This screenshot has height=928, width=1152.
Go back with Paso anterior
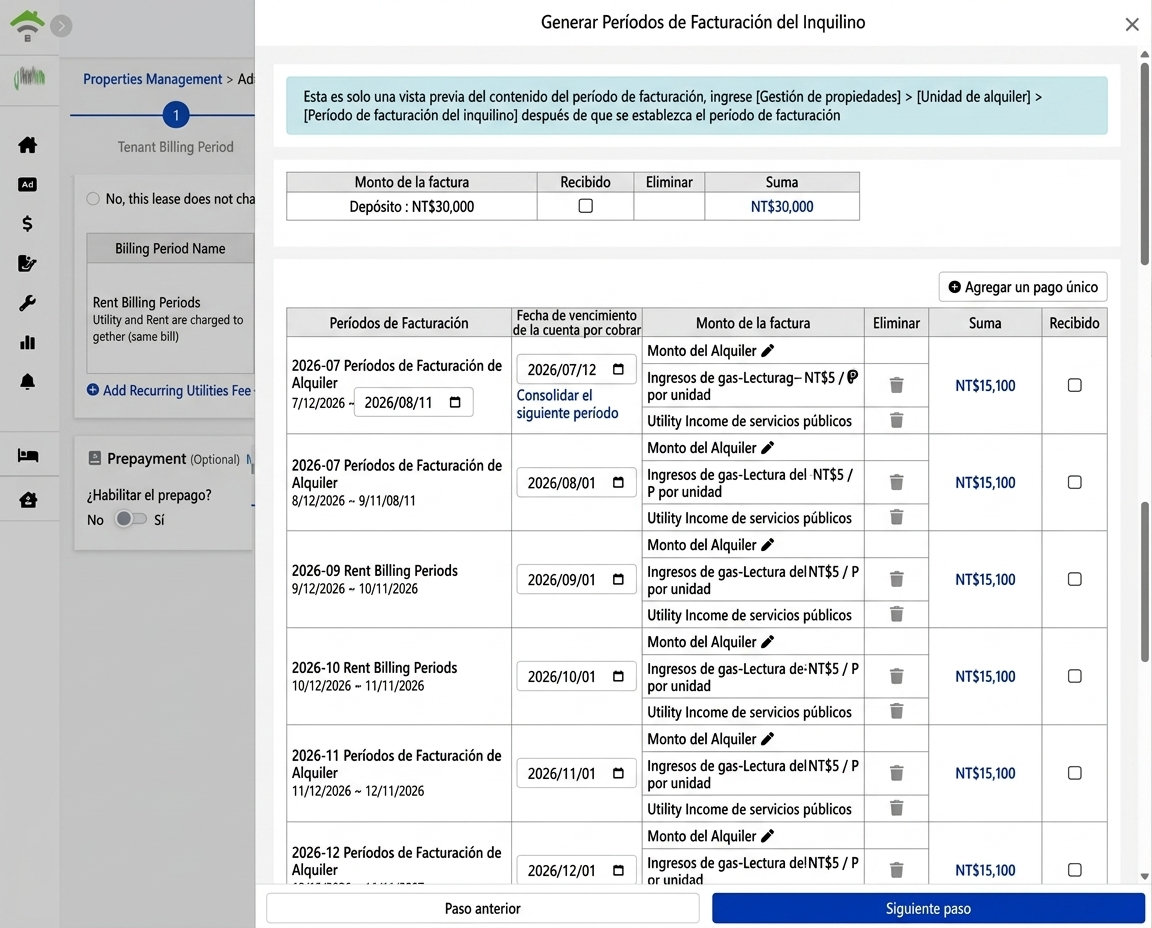[482, 908]
